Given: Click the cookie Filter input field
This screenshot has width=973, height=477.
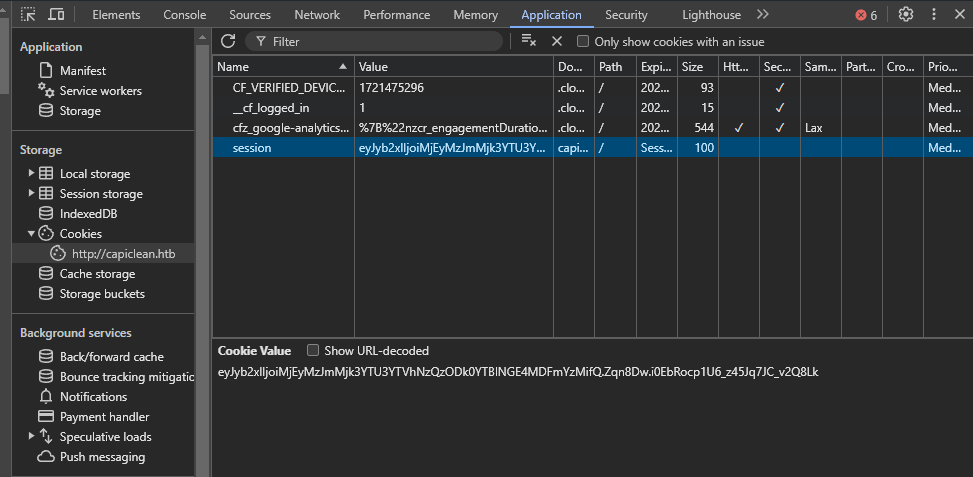Looking at the screenshot, I should point(380,42).
